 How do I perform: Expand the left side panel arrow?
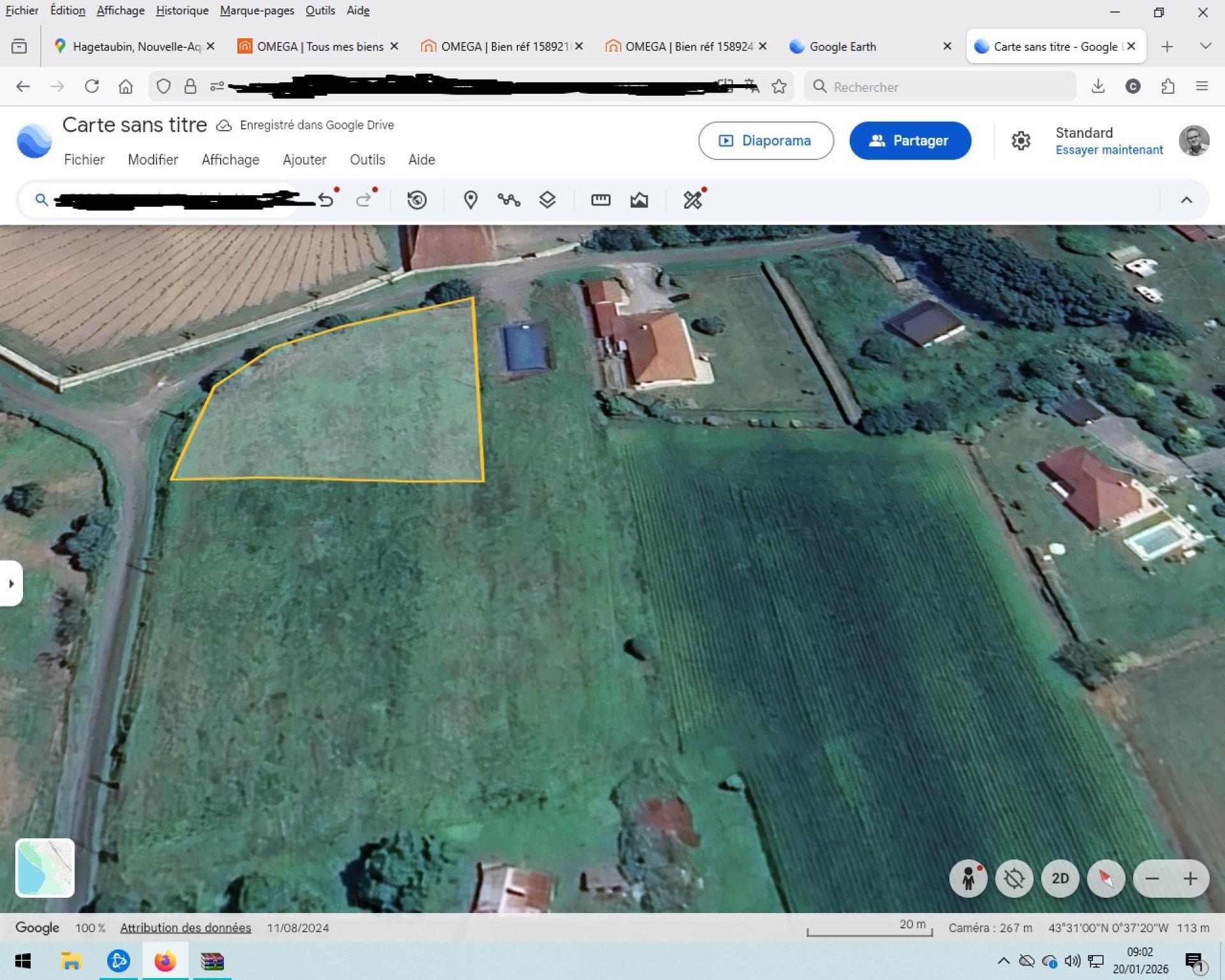coord(11,583)
